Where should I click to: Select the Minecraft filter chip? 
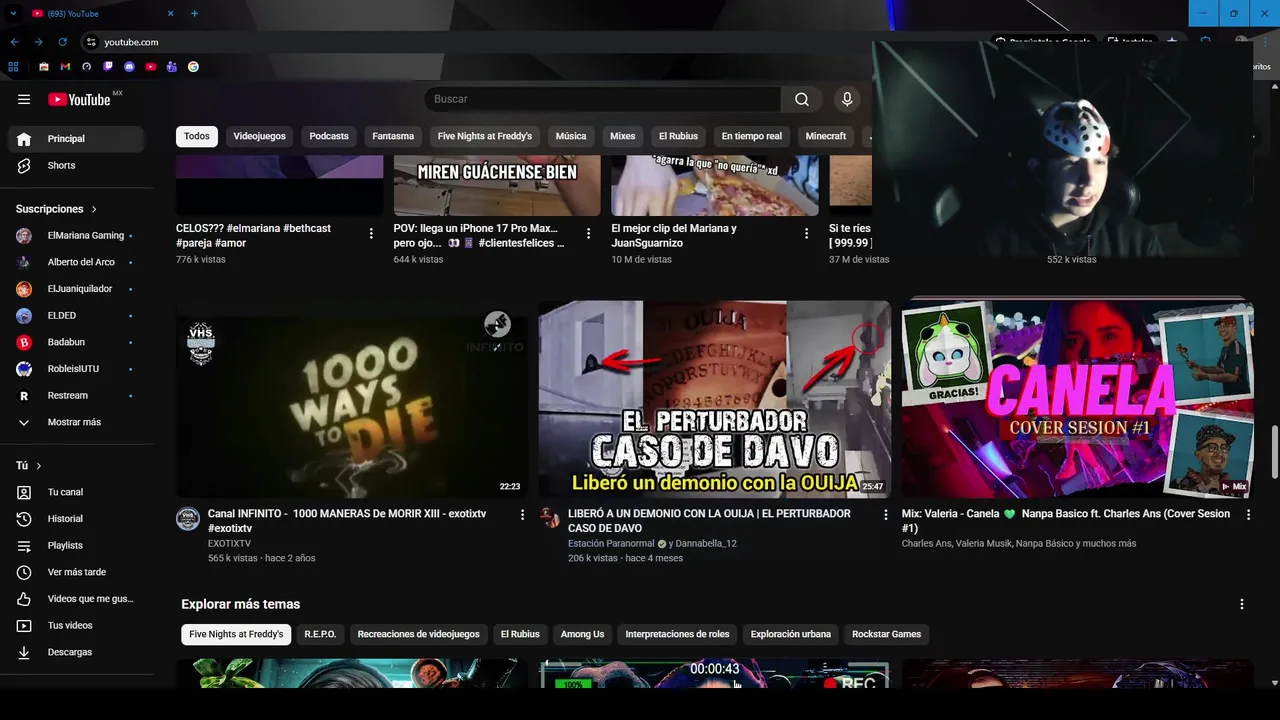click(826, 136)
